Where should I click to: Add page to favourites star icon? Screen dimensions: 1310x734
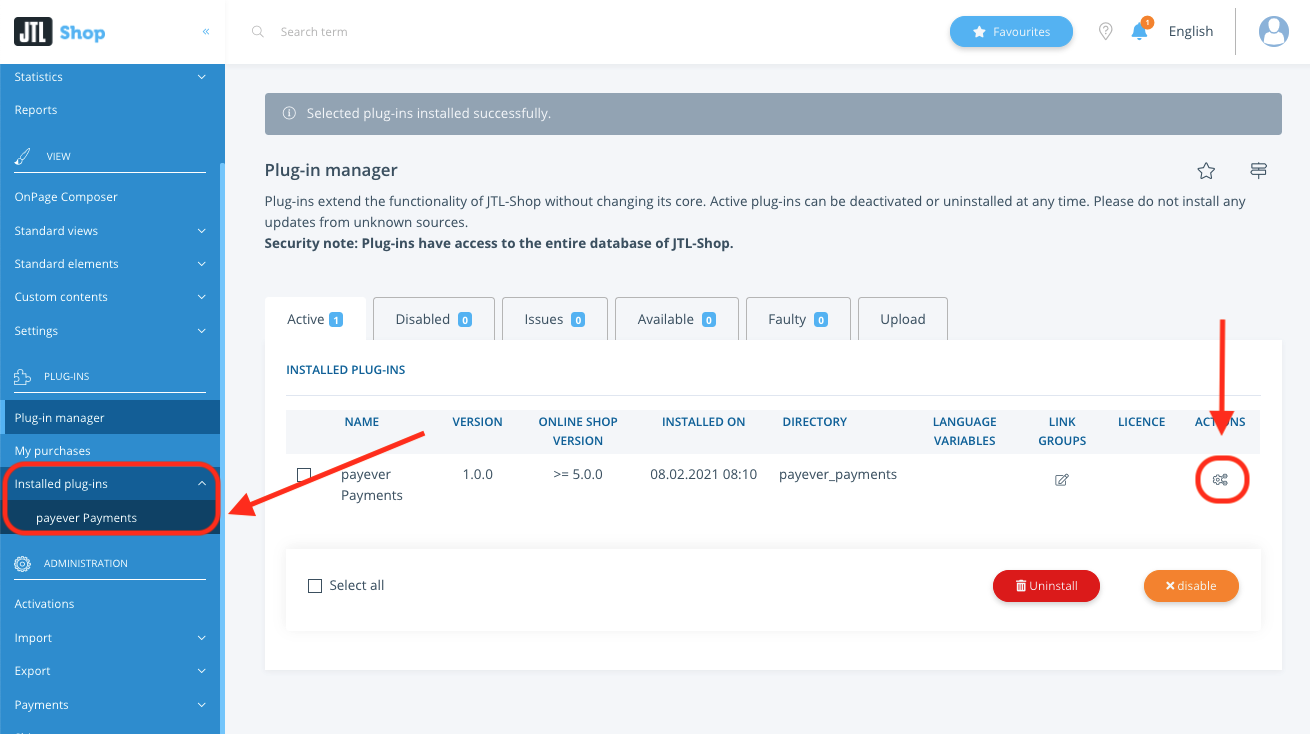(1206, 171)
